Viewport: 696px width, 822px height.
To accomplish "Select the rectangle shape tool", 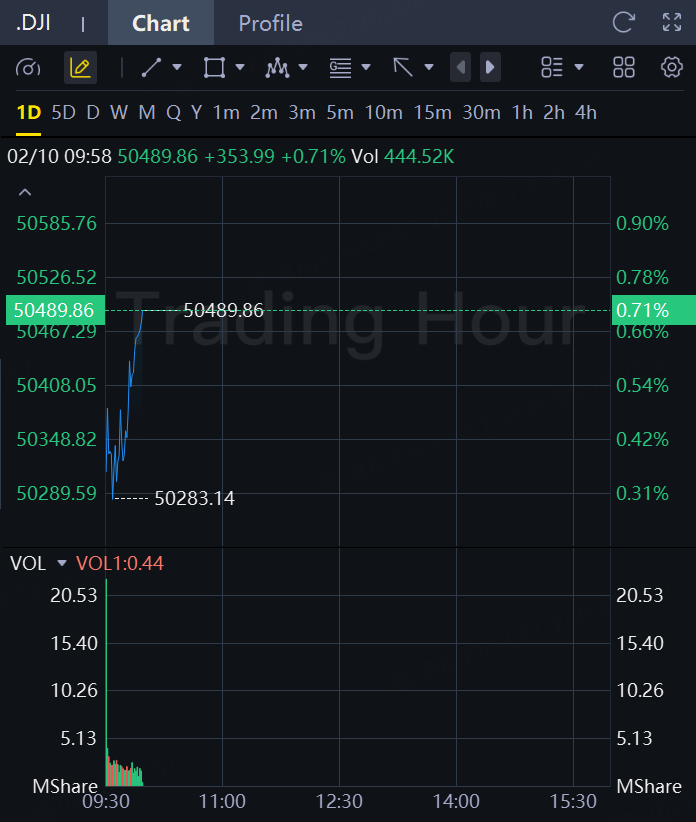I will point(214,68).
